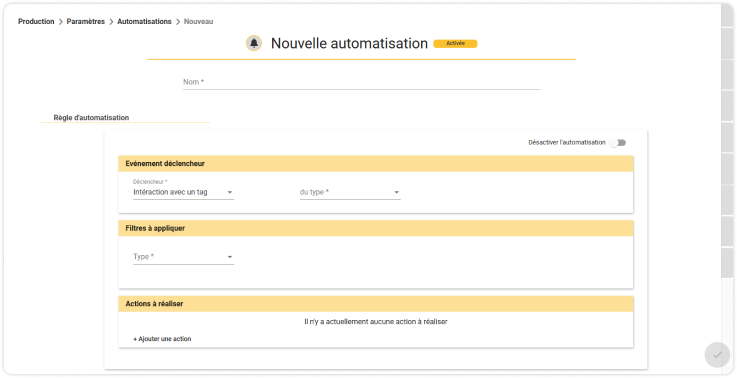This screenshot has width=737, height=378.
Task: Click the Actions à réaliser header
Action: tap(376, 304)
